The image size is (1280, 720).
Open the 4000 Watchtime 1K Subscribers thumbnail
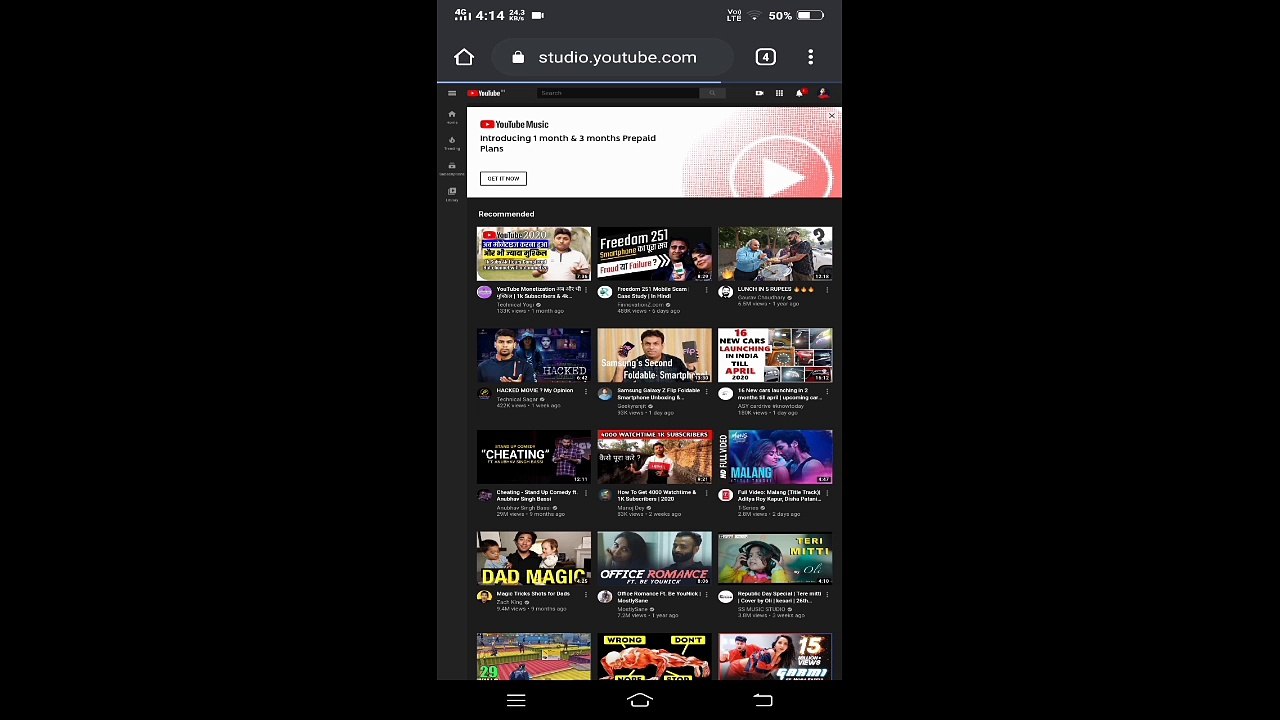click(654, 457)
